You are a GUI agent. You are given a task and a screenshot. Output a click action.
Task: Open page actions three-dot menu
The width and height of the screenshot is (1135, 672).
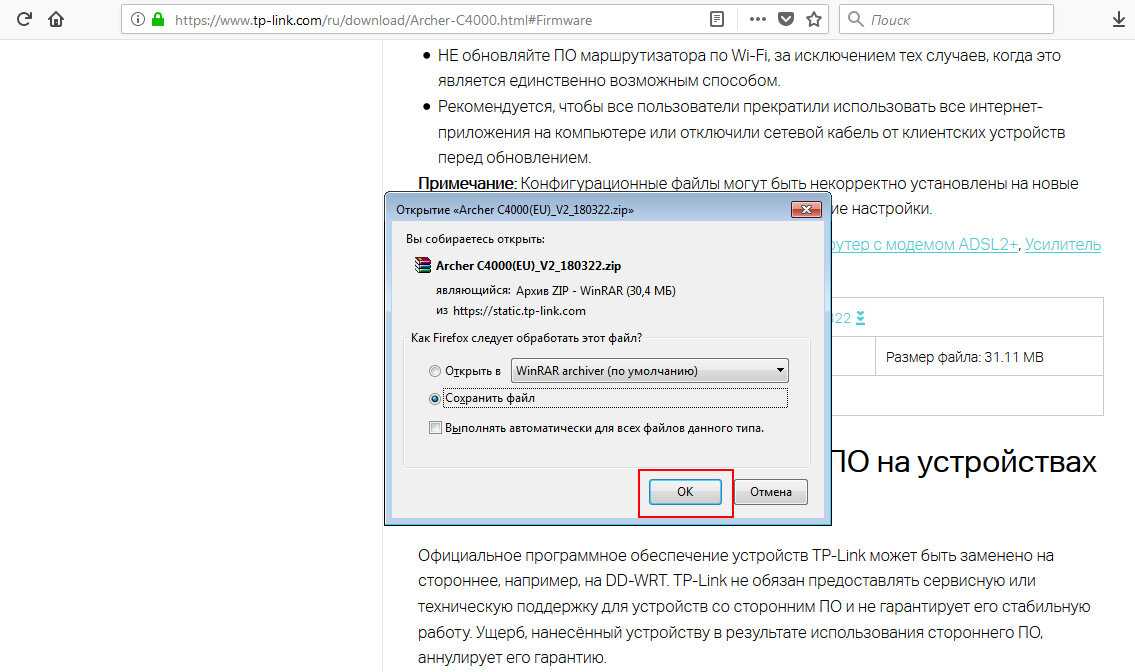(x=758, y=20)
